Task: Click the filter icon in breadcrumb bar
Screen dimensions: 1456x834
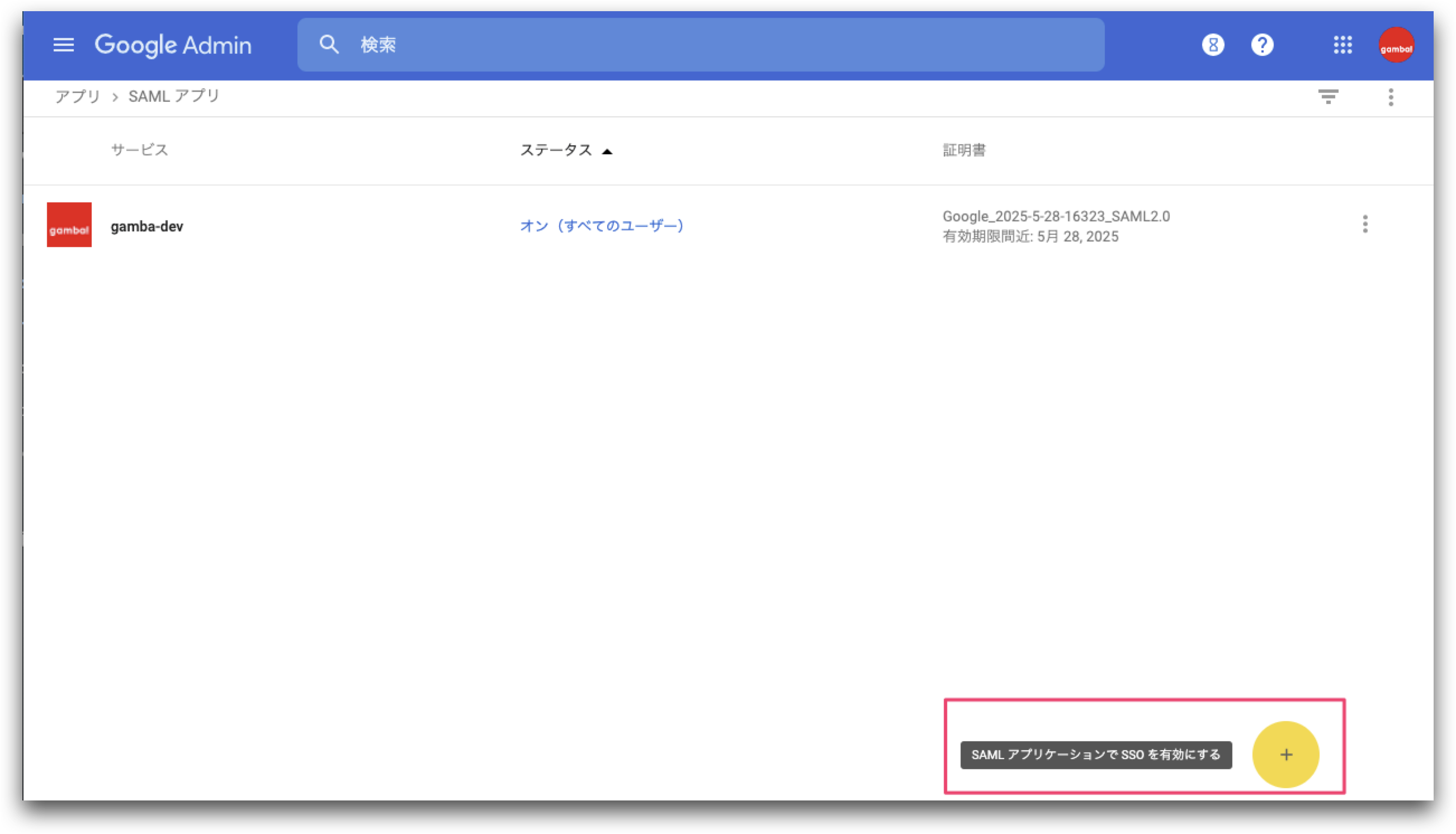Action: [x=1328, y=96]
